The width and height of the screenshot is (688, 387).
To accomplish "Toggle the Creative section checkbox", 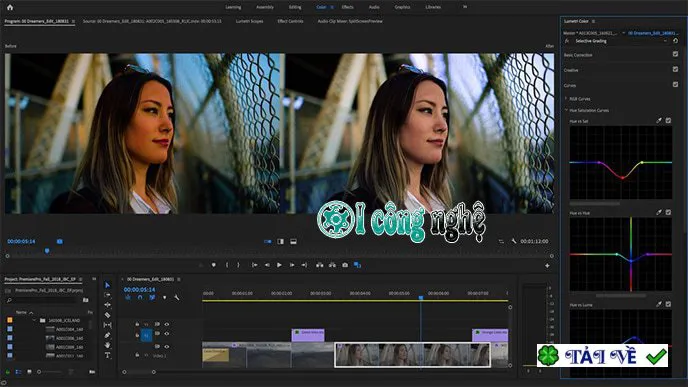I will (x=675, y=69).
